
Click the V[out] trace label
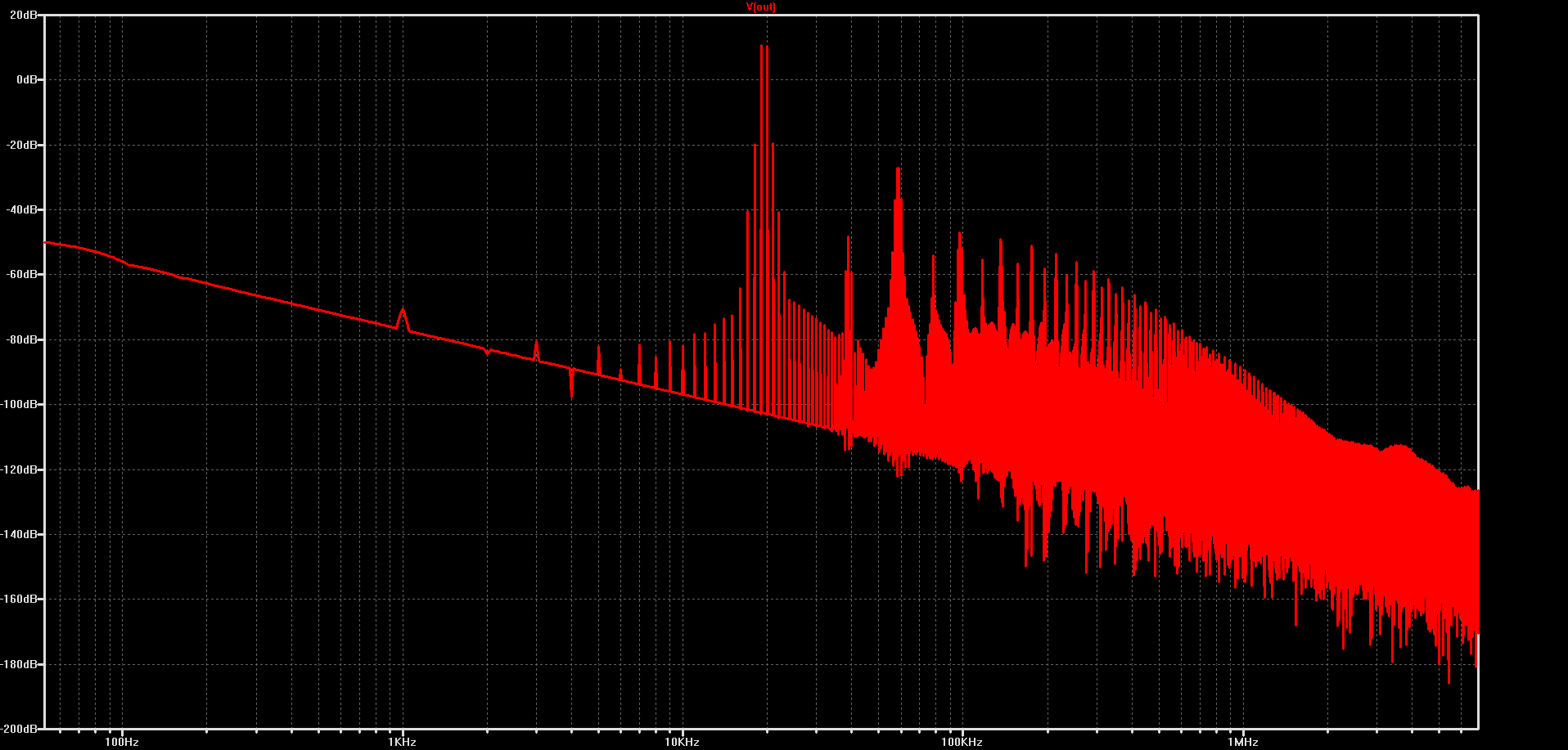pos(760,7)
